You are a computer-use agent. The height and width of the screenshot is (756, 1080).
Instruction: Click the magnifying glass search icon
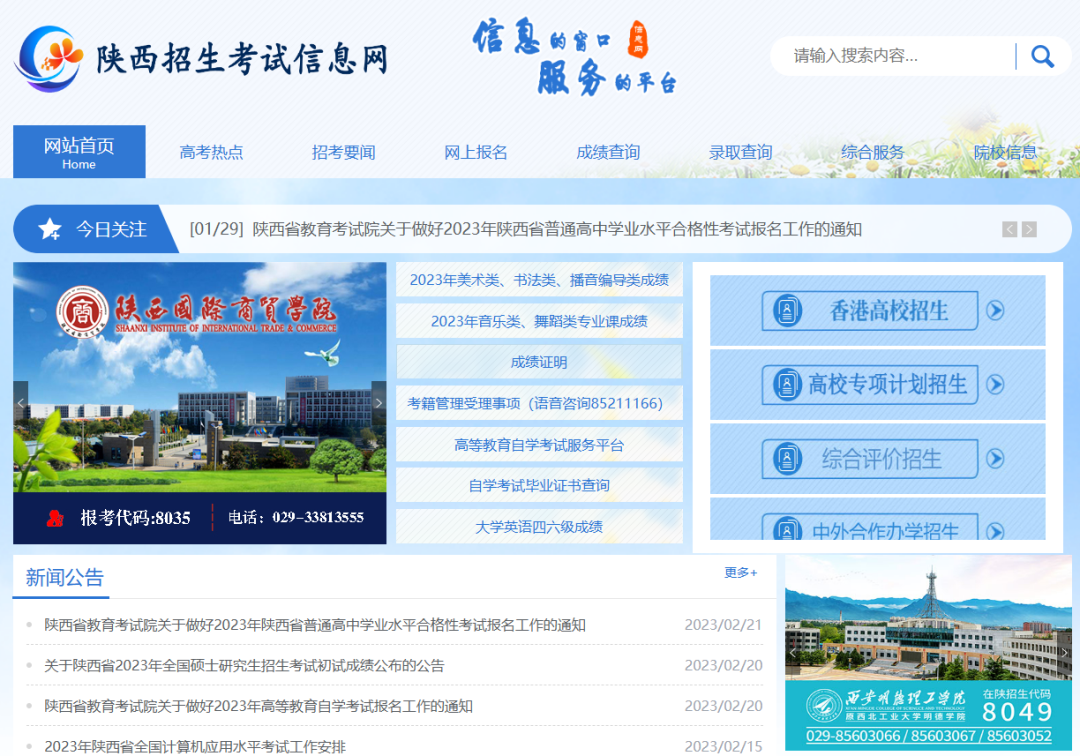[1042, 57]
